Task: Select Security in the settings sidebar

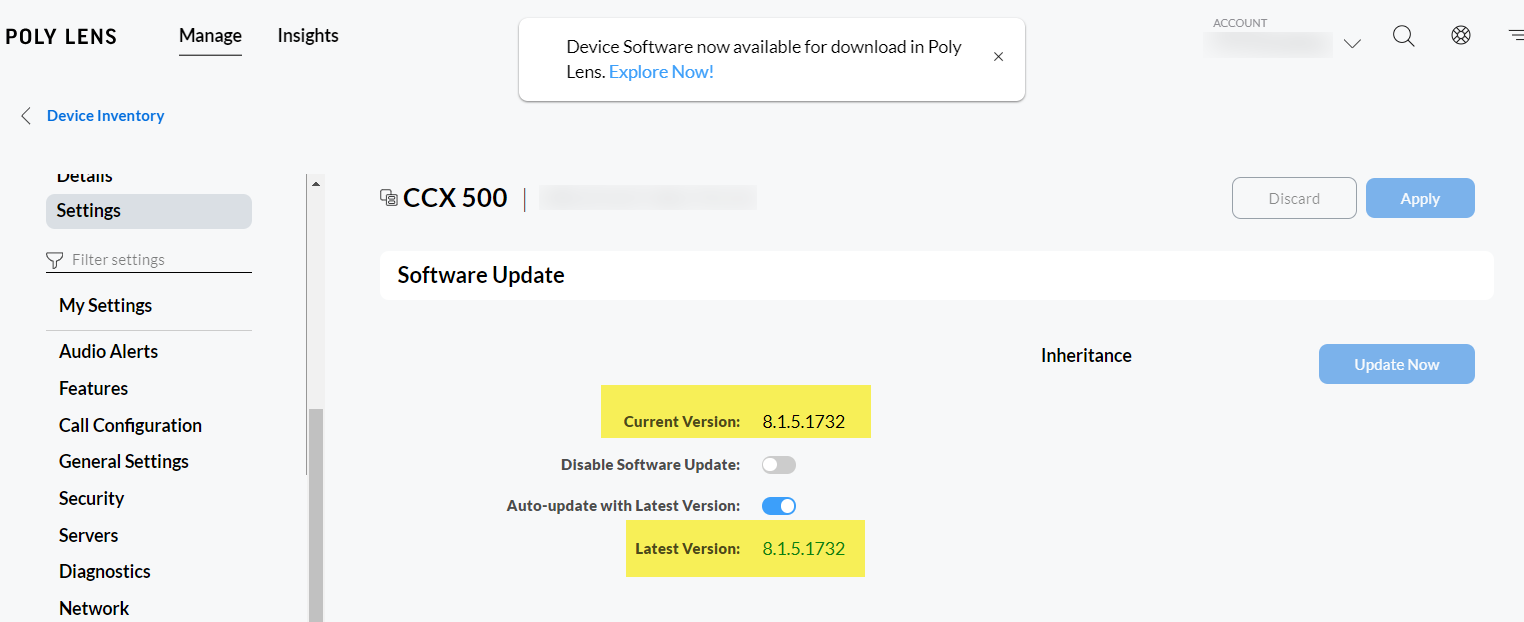Action: (91, 498)
